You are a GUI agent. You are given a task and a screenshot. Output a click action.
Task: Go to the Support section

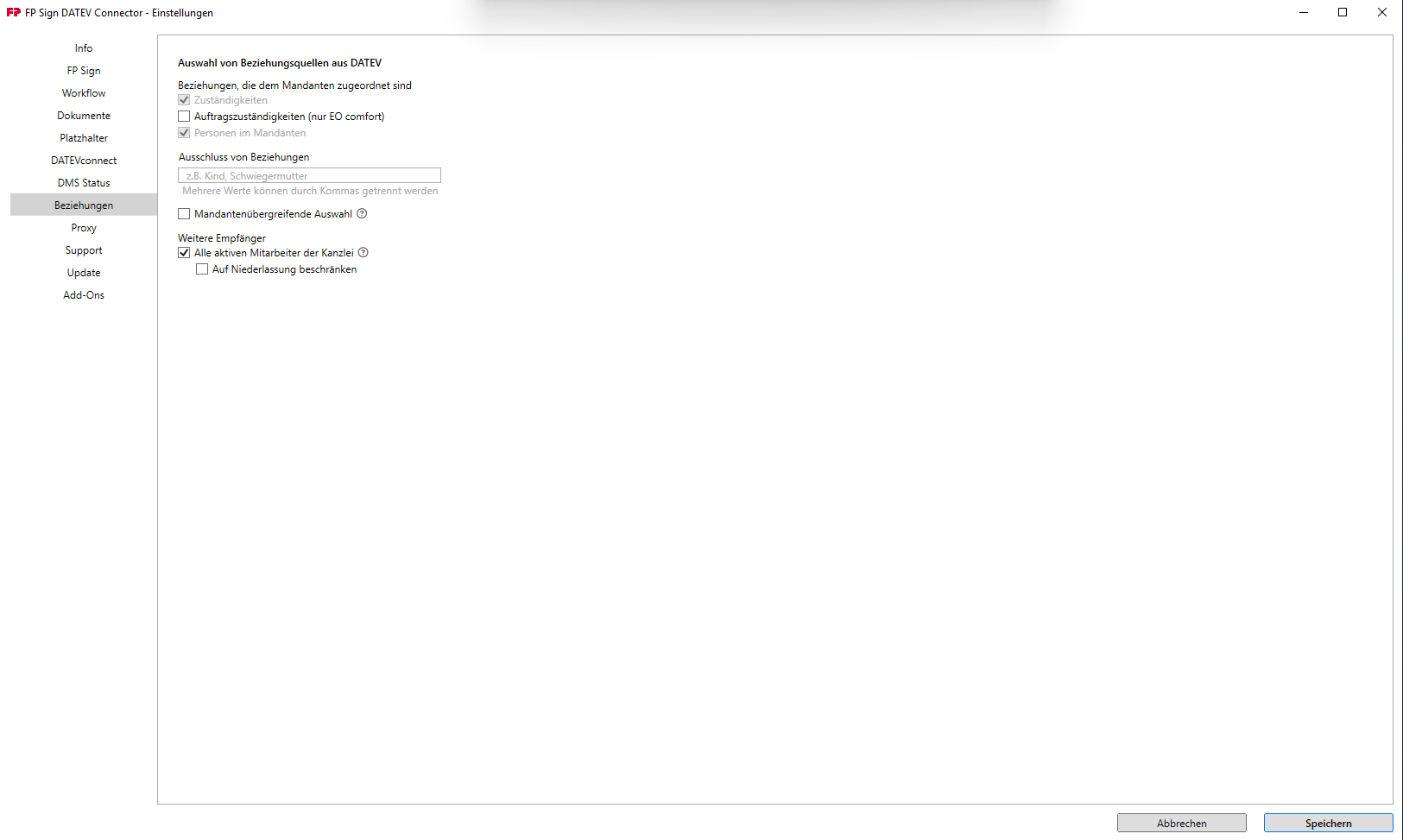[84, 250]
